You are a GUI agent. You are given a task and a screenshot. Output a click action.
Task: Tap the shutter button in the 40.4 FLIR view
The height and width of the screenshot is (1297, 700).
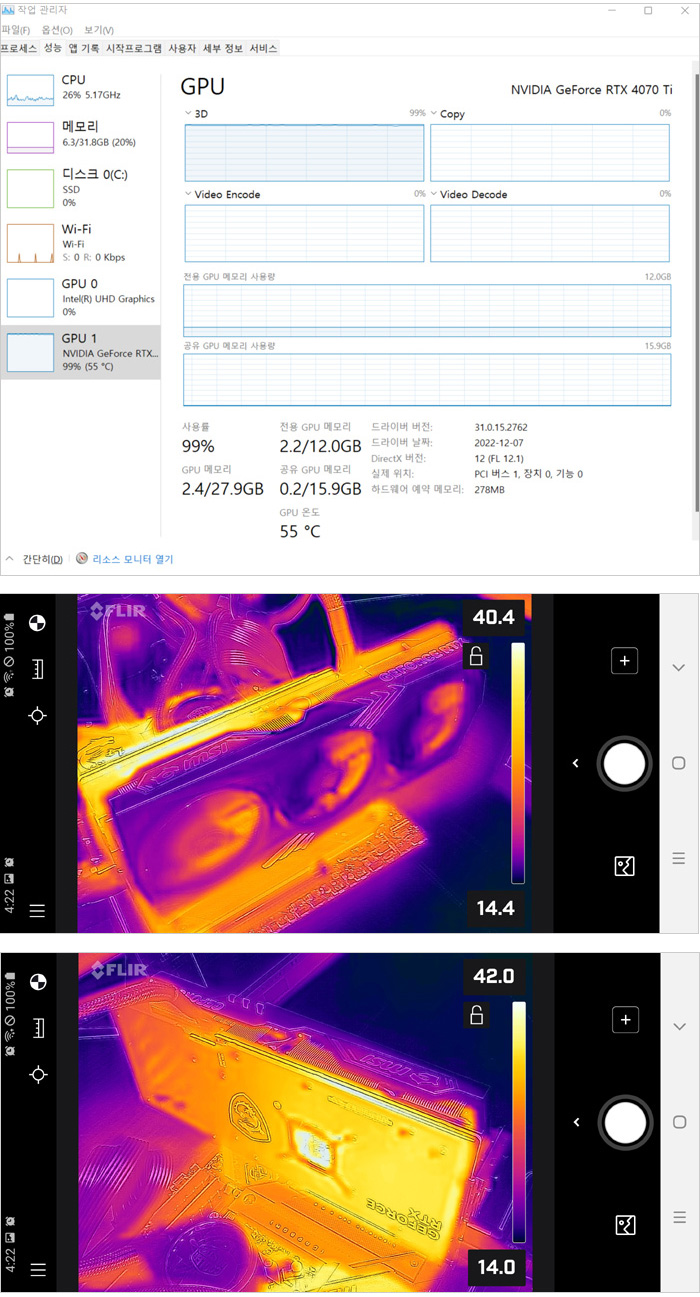(625, 764)
